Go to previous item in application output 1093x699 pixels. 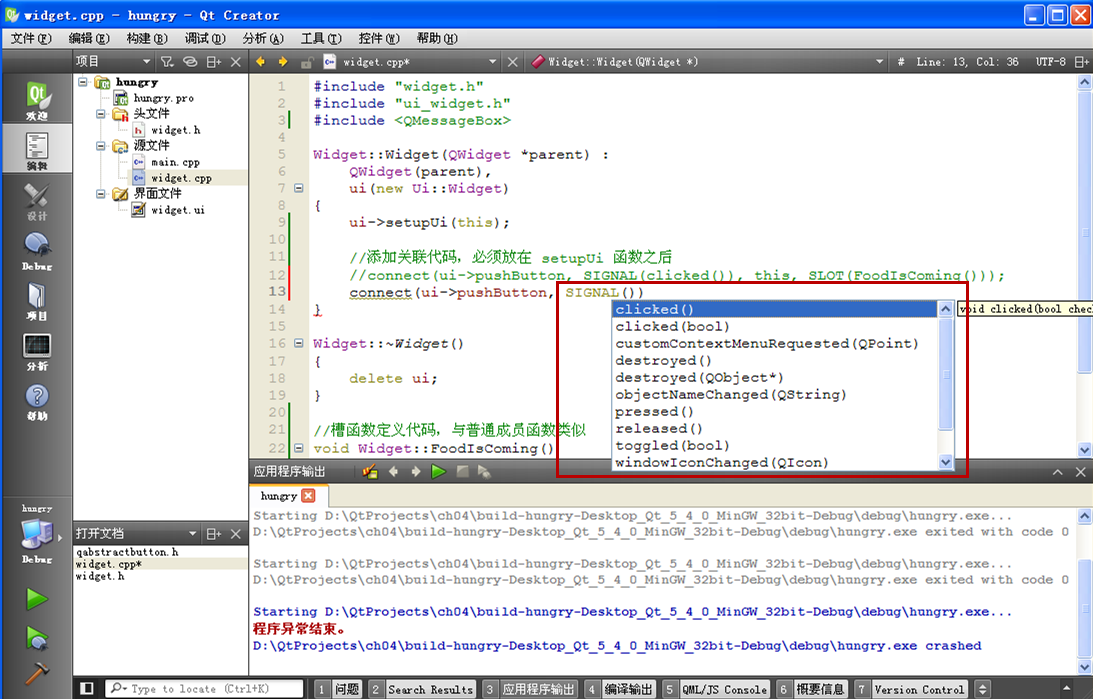coord(393,472)
